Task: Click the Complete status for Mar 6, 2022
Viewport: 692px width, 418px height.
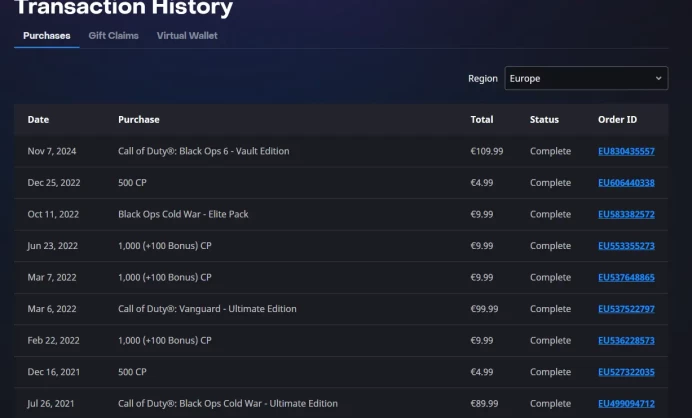Action: coord(550,309)
